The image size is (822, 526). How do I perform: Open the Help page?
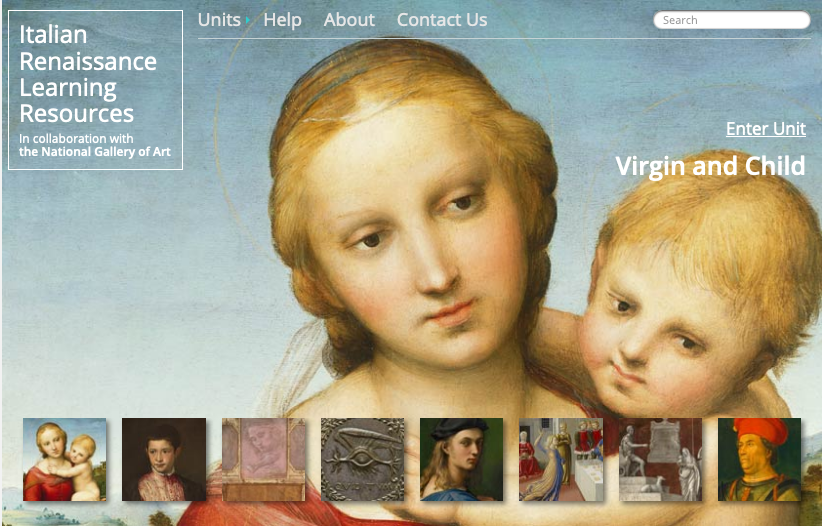(282, 20)
